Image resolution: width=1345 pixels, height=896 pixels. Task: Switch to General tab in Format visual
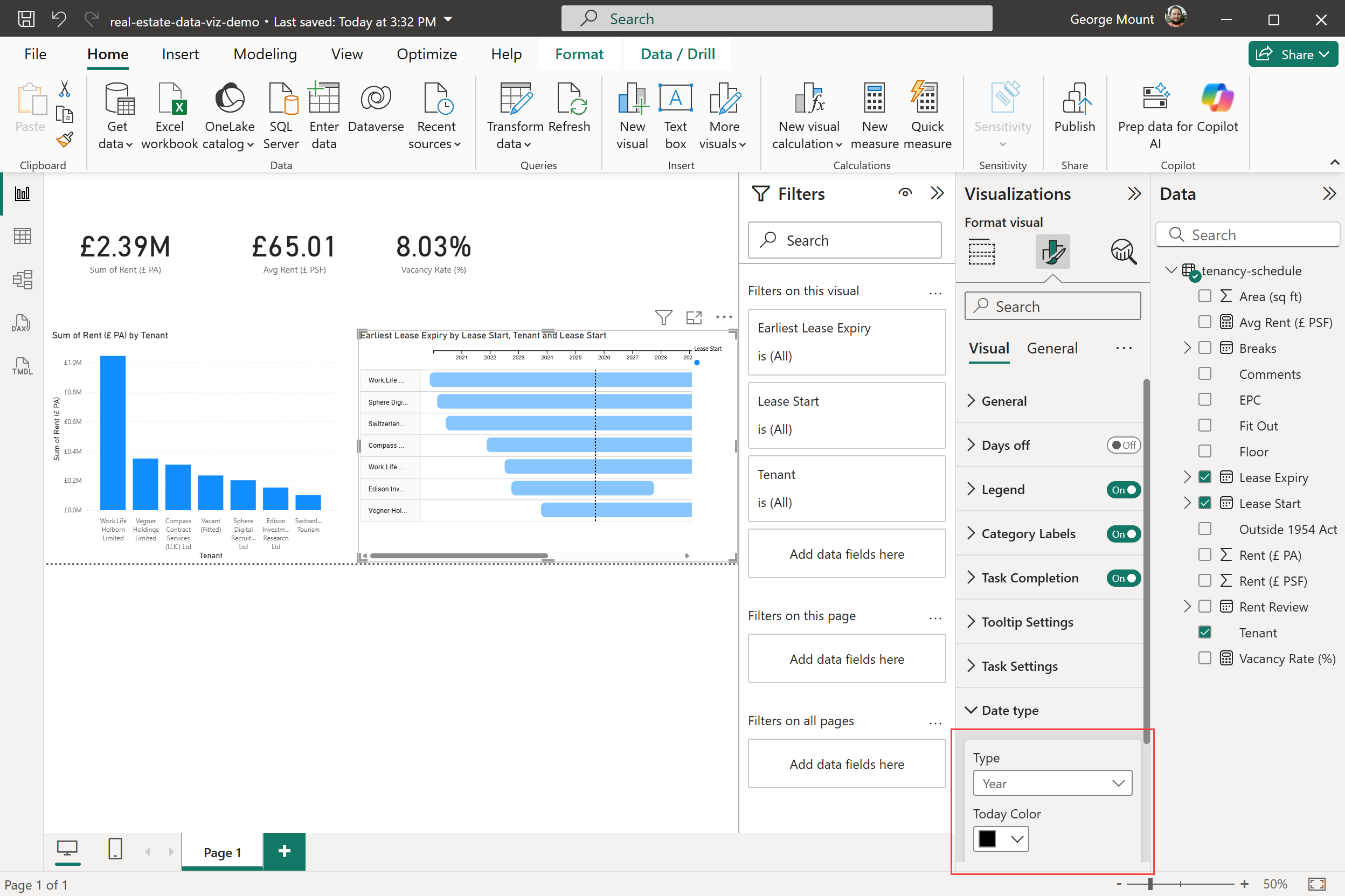(x=1051, y=348)
